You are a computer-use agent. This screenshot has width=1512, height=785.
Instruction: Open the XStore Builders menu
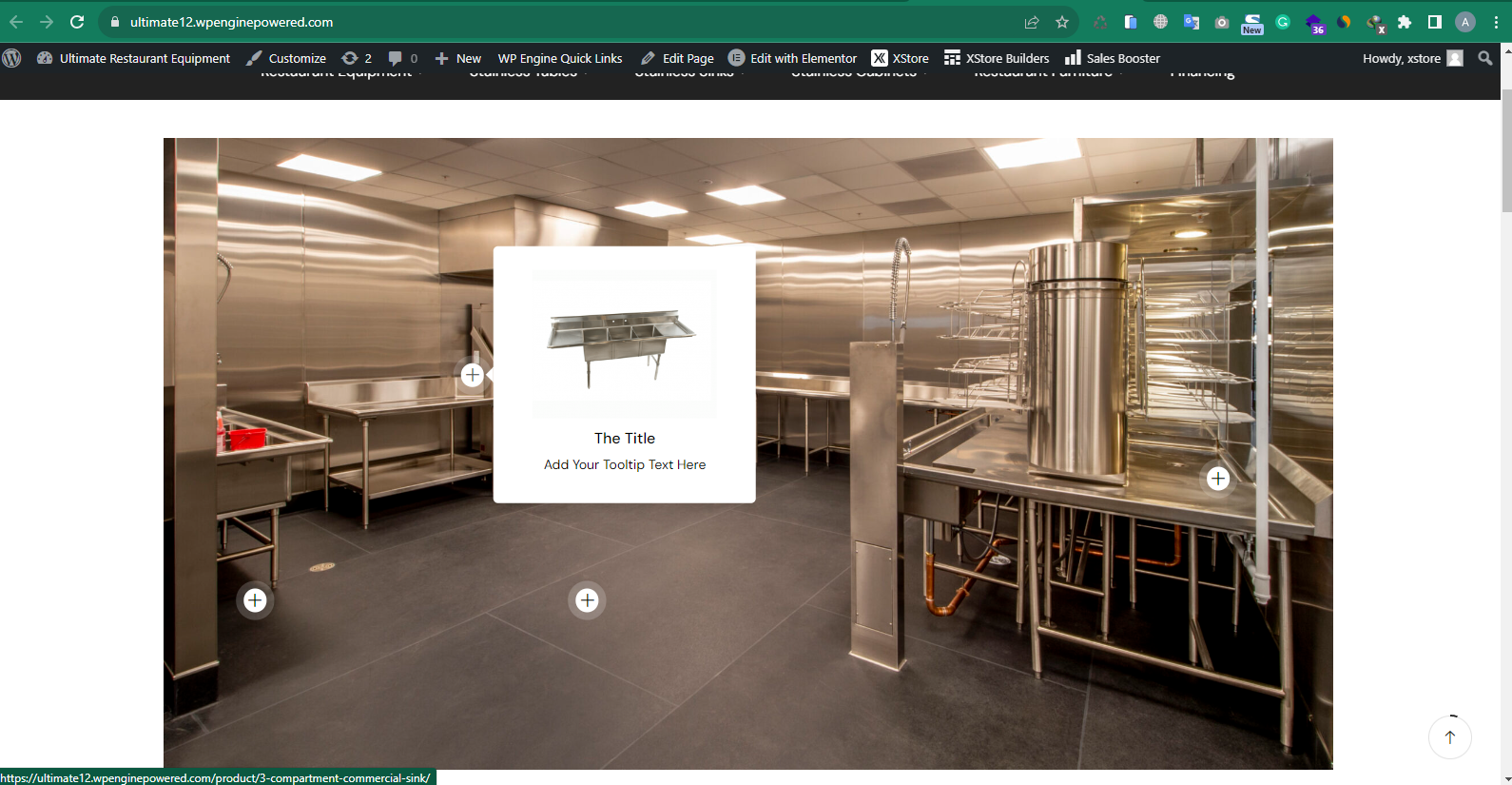[997, 58]
